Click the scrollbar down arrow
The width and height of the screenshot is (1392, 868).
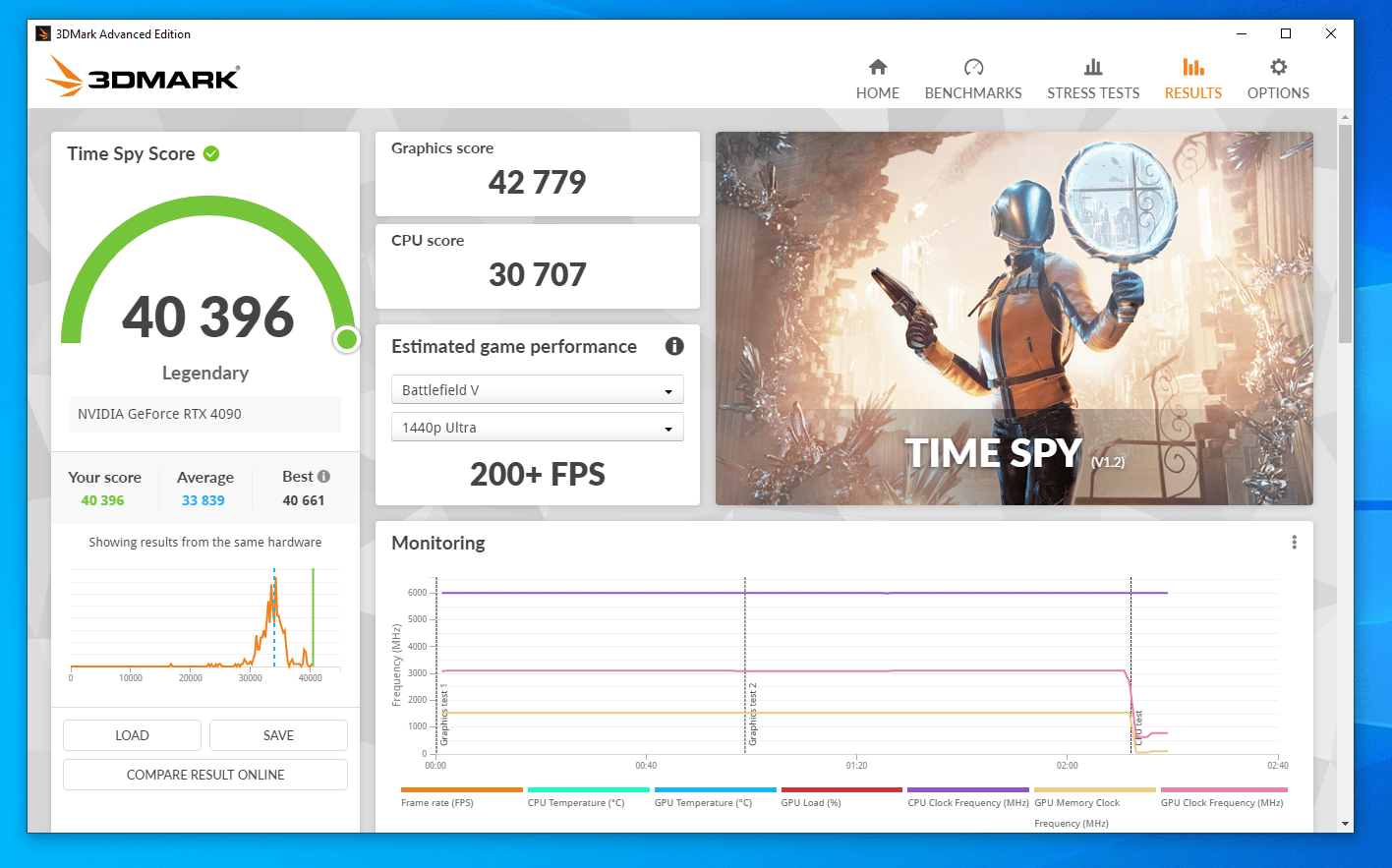point(1345,824)
